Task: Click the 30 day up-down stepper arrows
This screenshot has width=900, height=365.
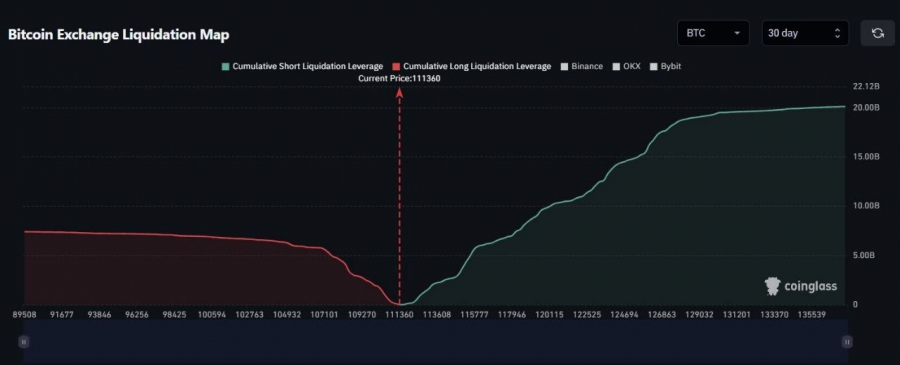Action: coord(837,33)
